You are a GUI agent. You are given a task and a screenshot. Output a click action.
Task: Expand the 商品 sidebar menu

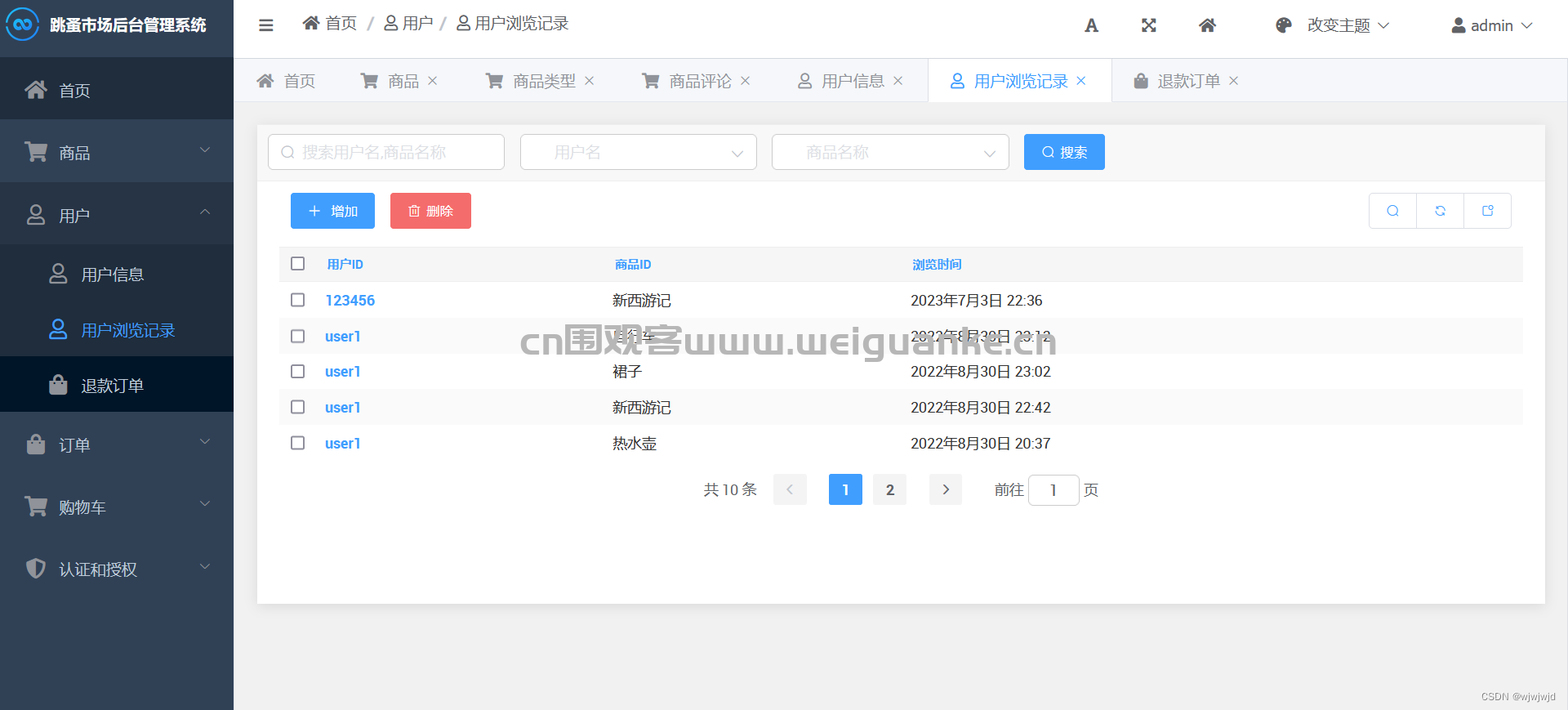(117, 151)
